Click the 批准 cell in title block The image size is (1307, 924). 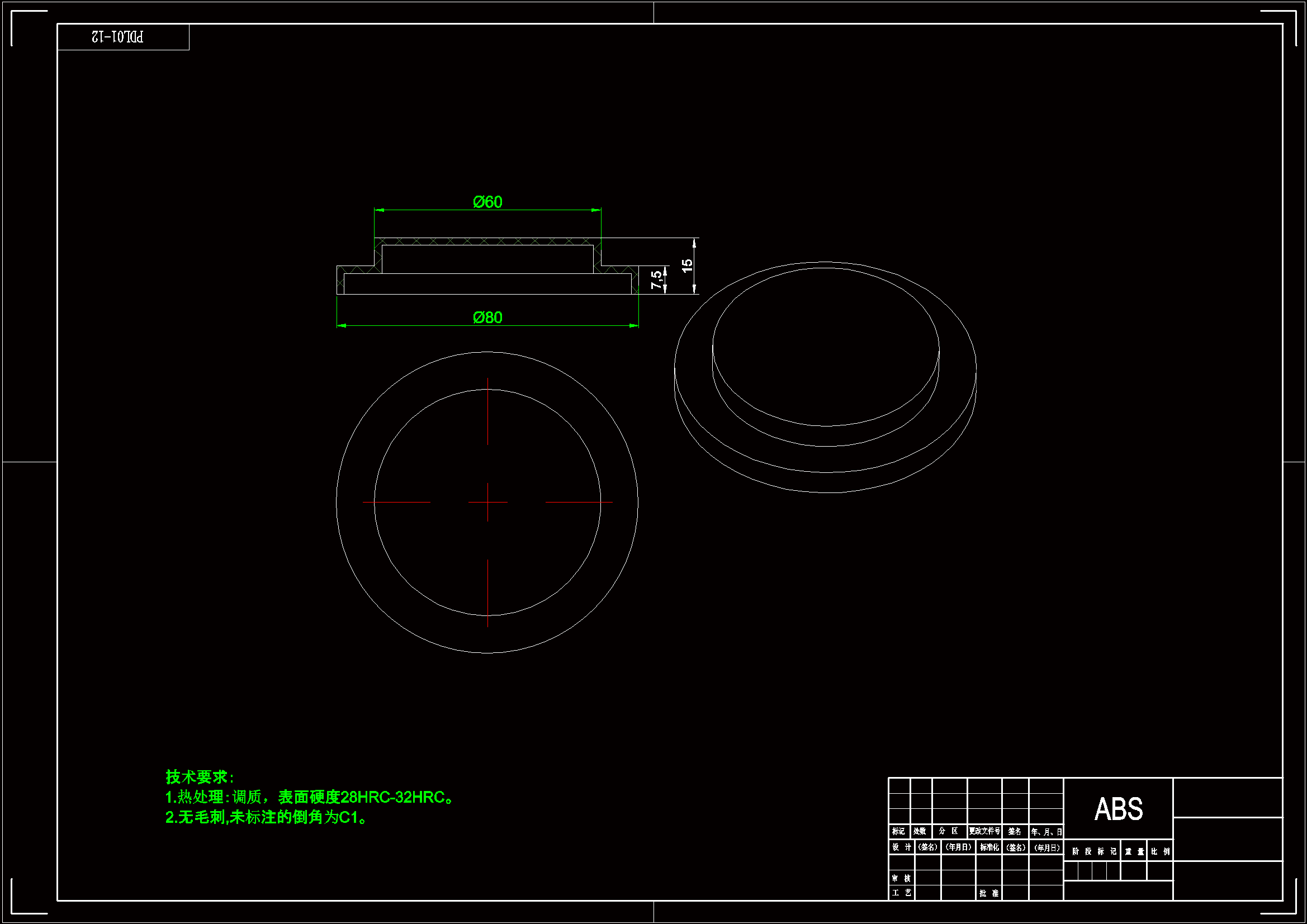(x=989, y=893)
